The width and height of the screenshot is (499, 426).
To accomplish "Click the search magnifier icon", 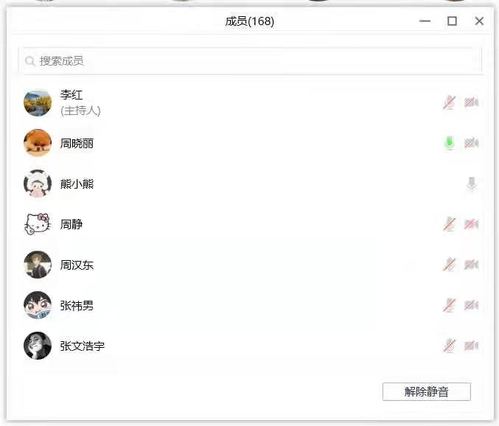I will 30,61.
